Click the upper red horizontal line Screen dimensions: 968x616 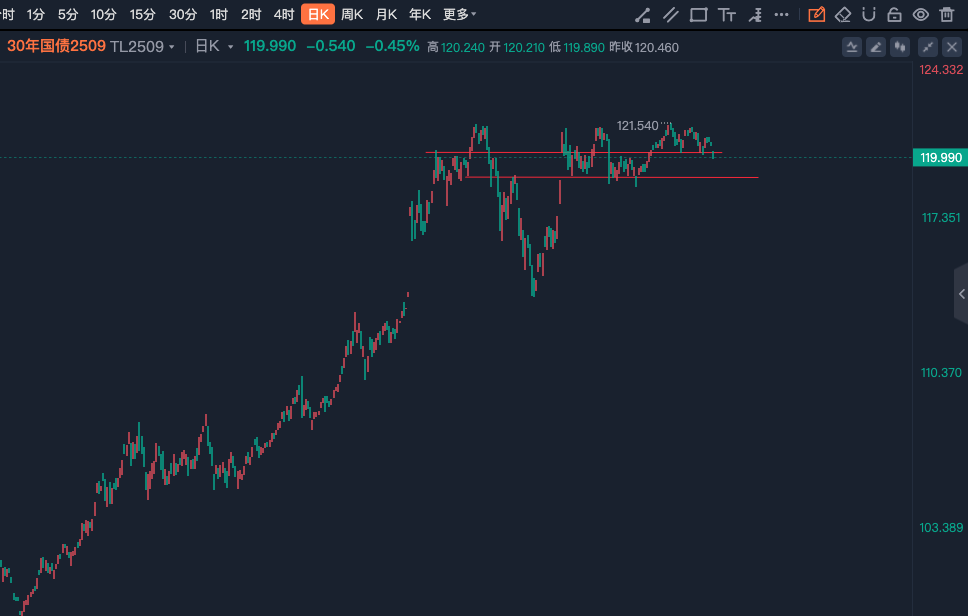pos(574,152)
